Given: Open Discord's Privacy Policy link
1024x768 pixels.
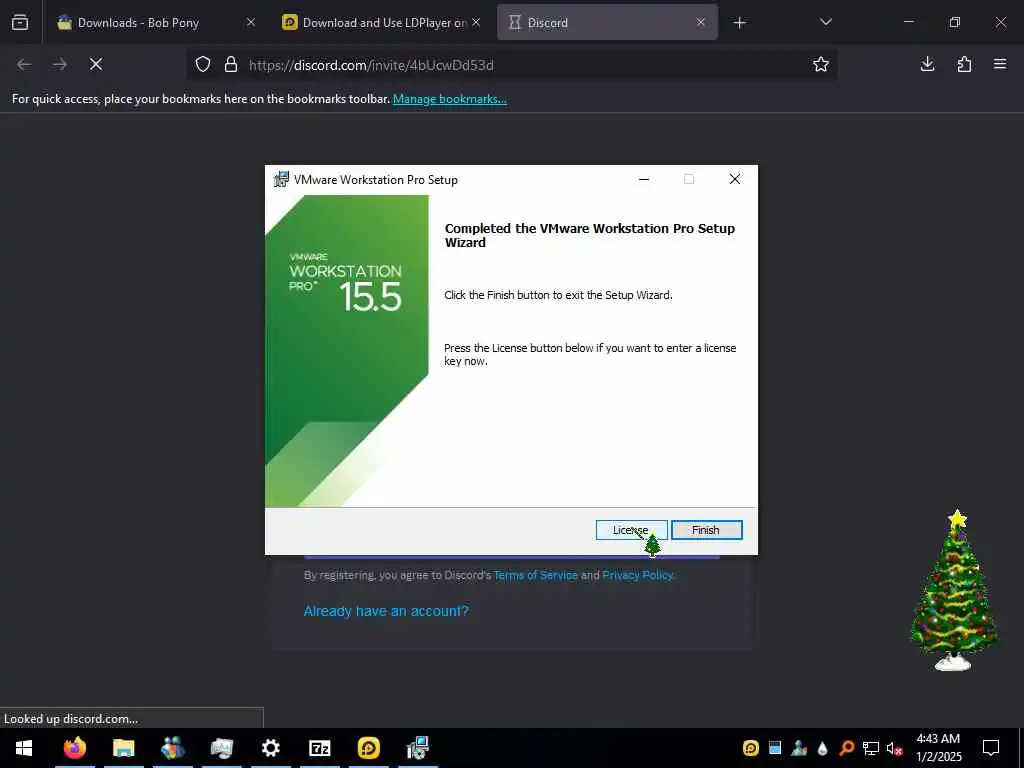Looking at the screenshot, I should 637,575.
